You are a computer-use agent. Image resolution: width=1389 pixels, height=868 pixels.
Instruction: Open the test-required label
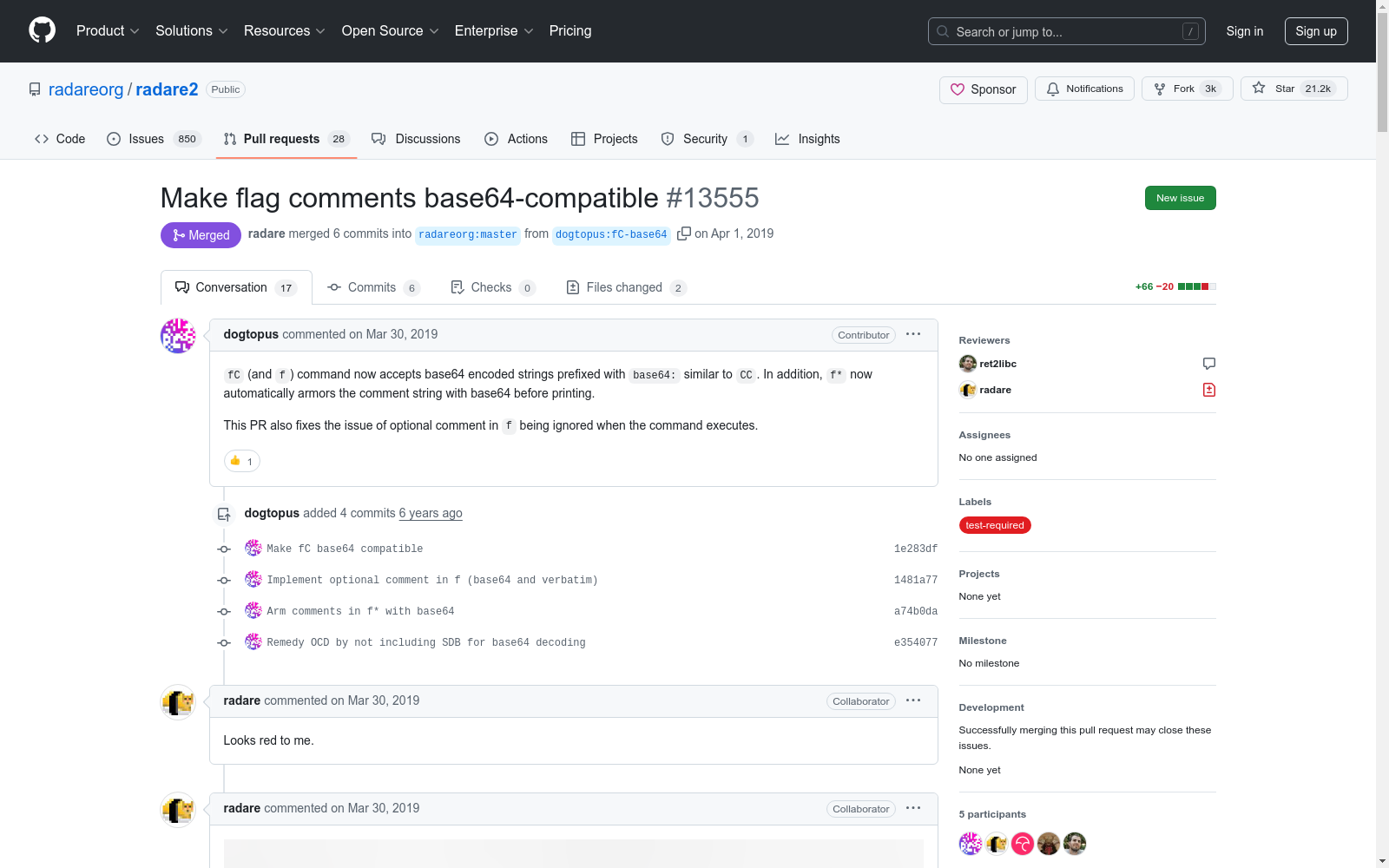point(995,525)
